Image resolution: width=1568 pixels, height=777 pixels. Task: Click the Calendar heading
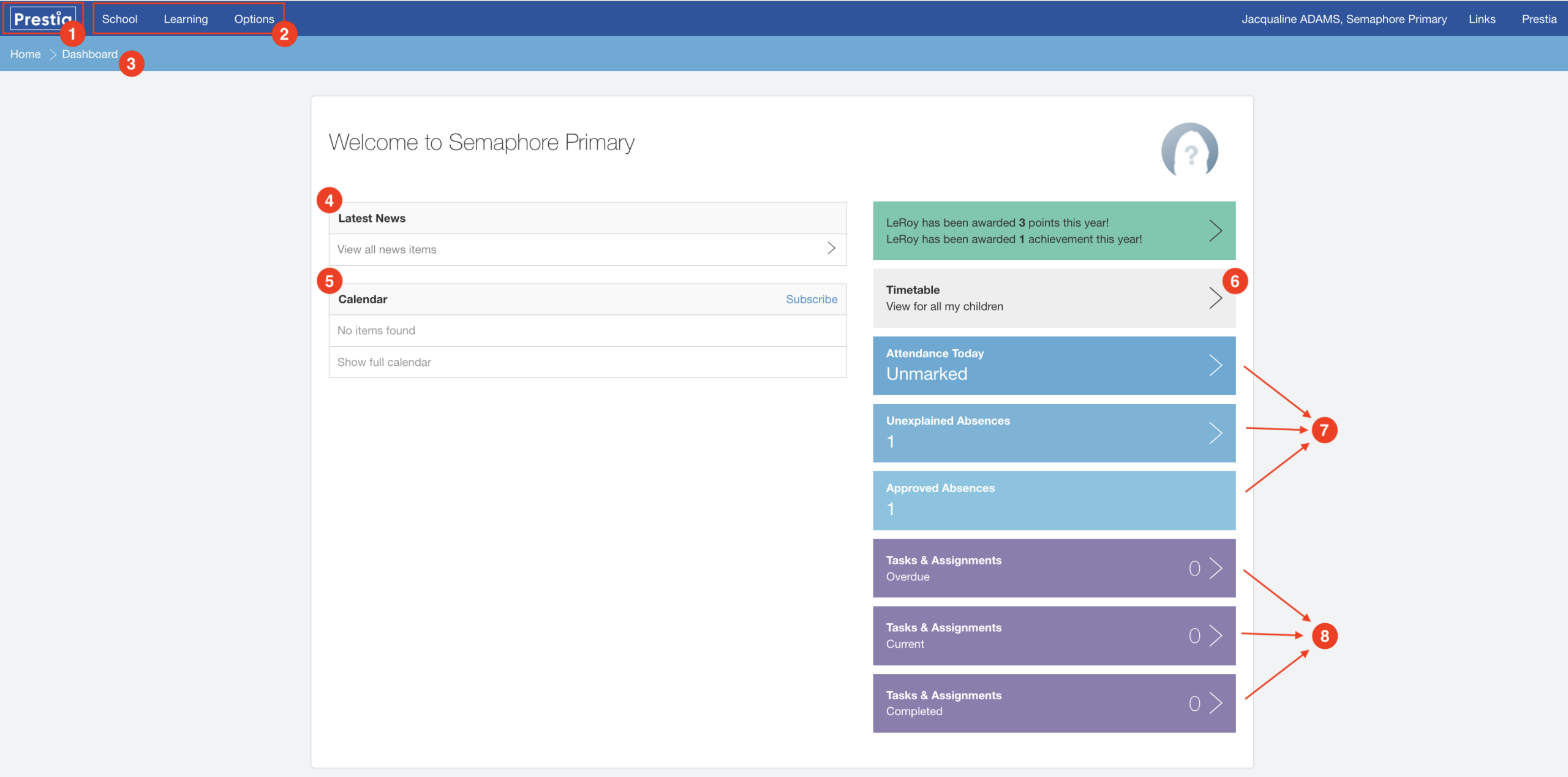(363, 299)
